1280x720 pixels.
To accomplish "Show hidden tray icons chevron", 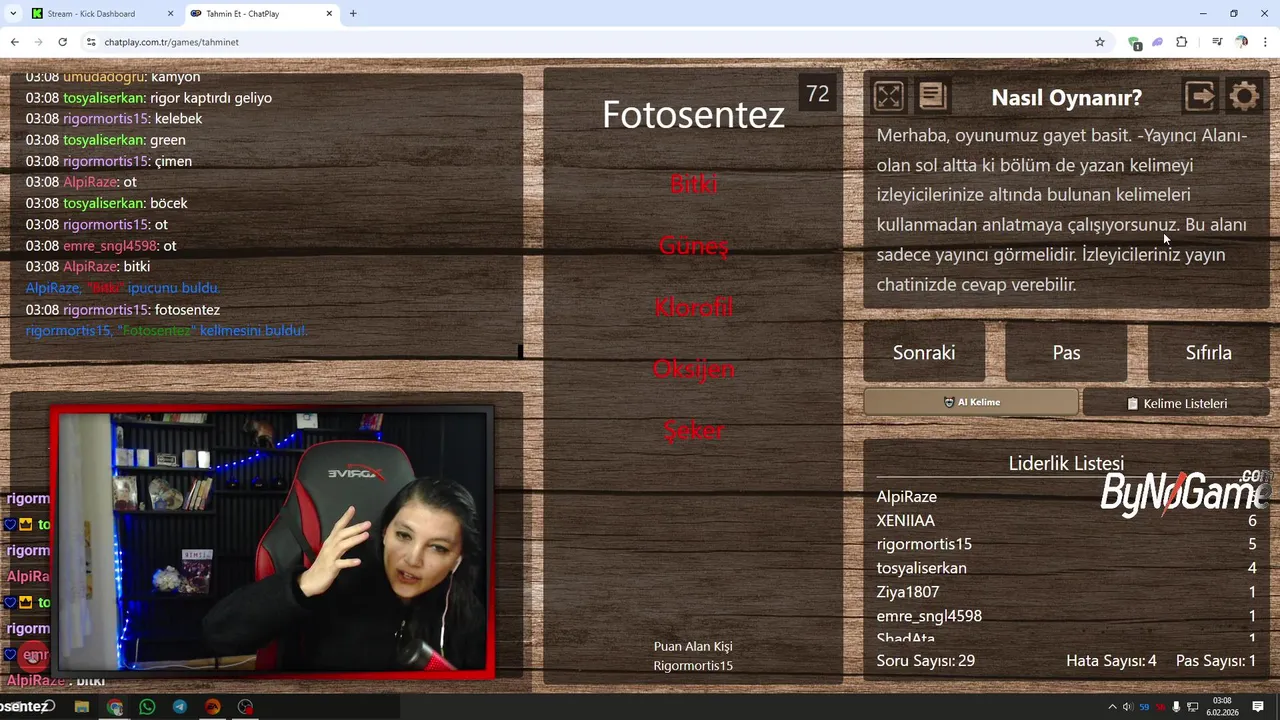I will pyautogui.click(x=1112, y=707).
